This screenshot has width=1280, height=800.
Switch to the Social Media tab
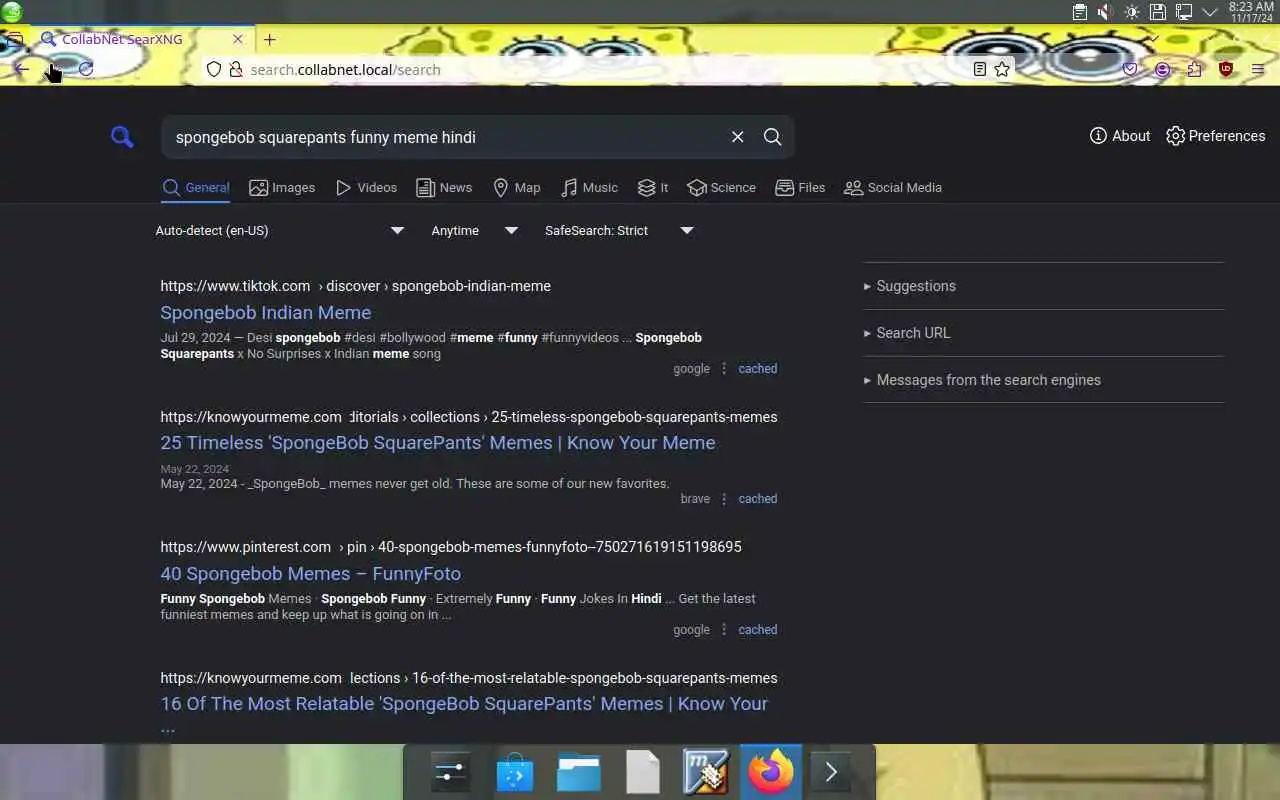pyautogui.click(x=893, y=188)
